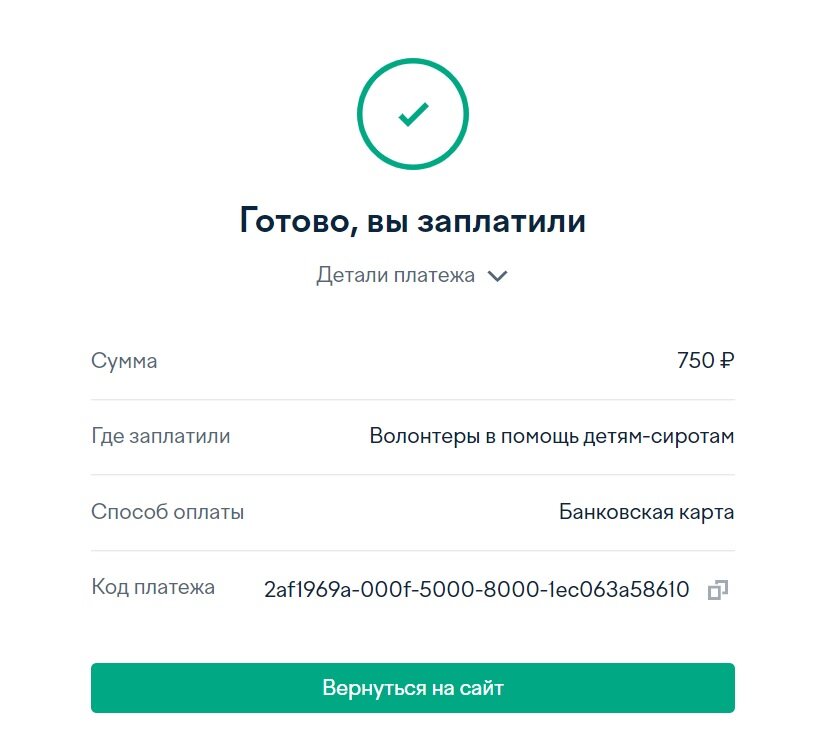Click the Сумма row label
Image resolution: width=831 pixels, height=753 pixels.
click(124, 361)
